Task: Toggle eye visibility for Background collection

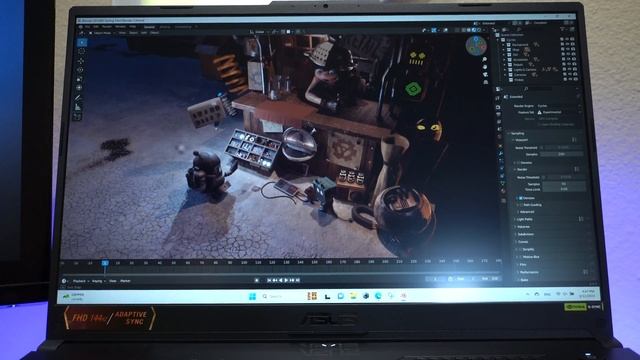Action: pyautogui.click(x=568, y=44)
